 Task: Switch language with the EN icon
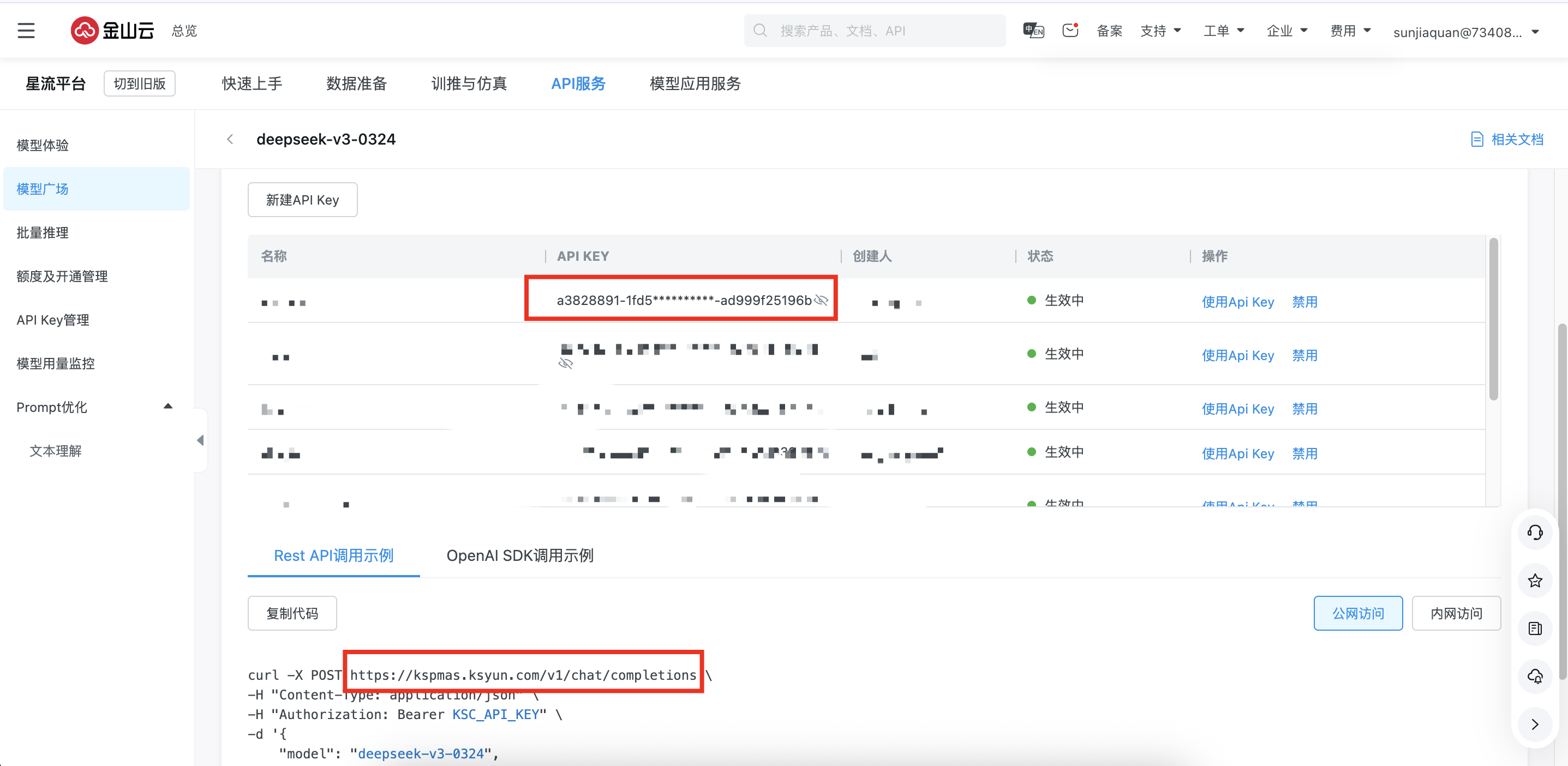click(x=1033, y=31)
